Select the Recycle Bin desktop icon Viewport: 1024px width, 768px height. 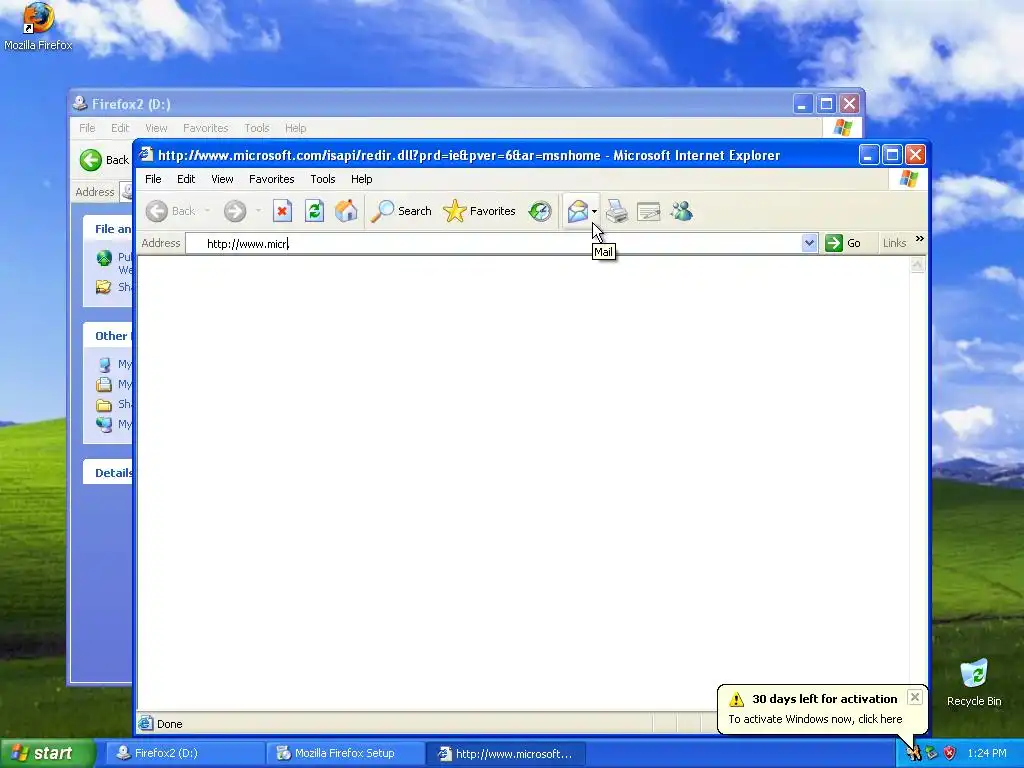click(974, 682)
